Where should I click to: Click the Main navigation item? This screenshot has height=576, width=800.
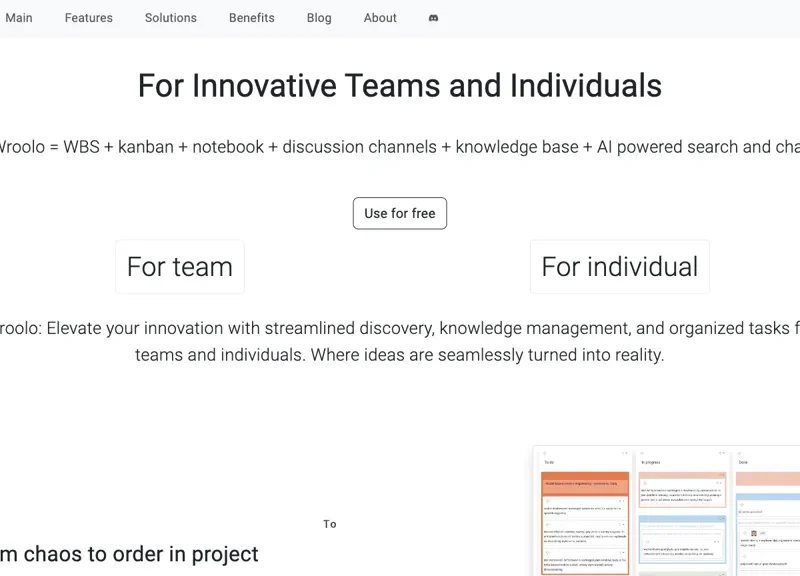tap(19, 18)
